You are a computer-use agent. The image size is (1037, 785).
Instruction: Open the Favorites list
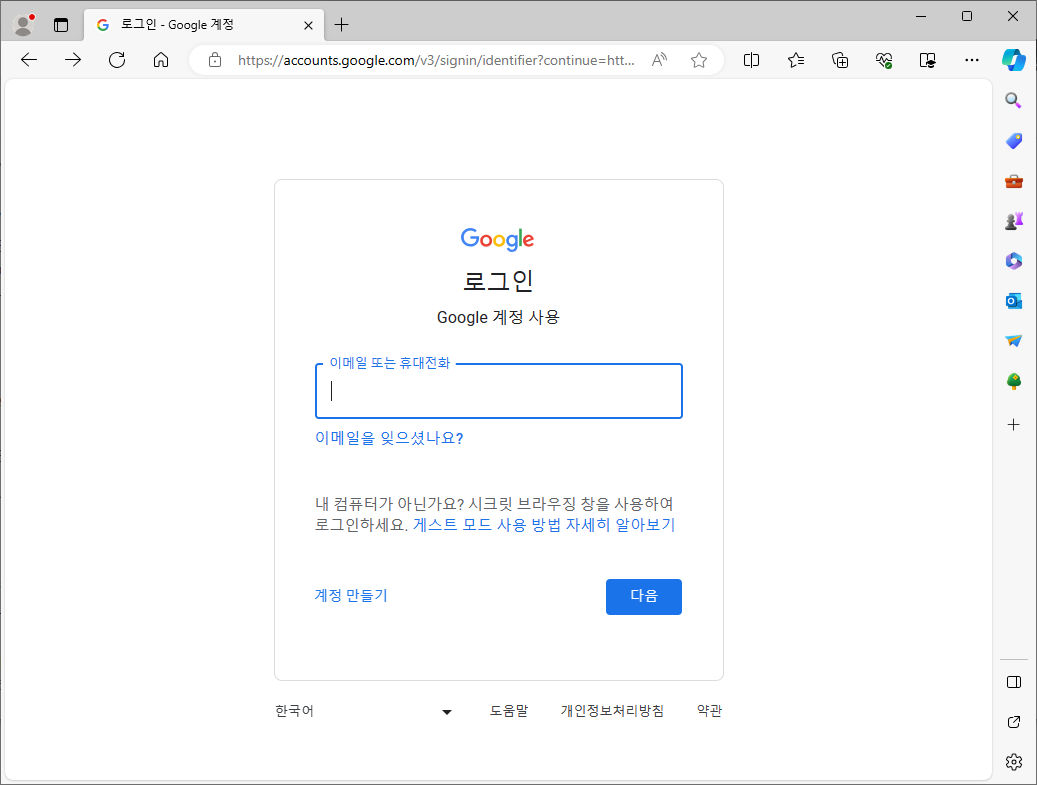pos(796,60)
